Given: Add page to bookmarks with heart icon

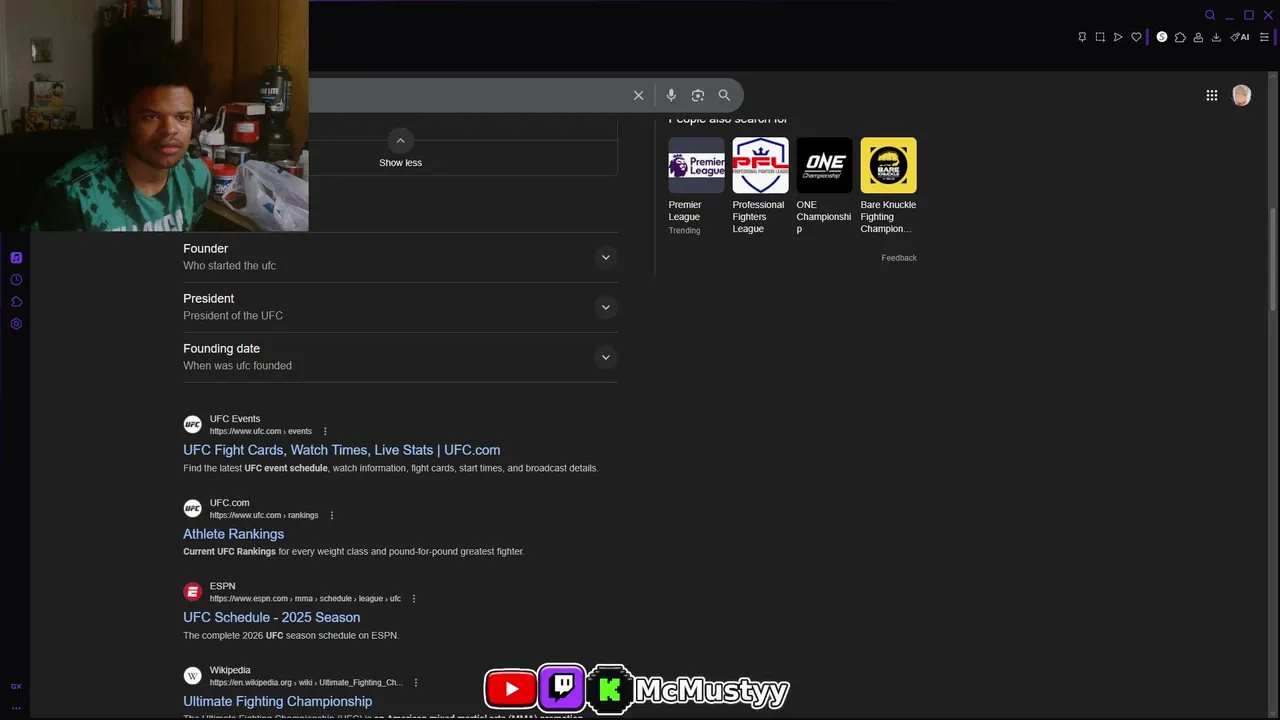Looking at the screenshot, I should point(1136,37).
